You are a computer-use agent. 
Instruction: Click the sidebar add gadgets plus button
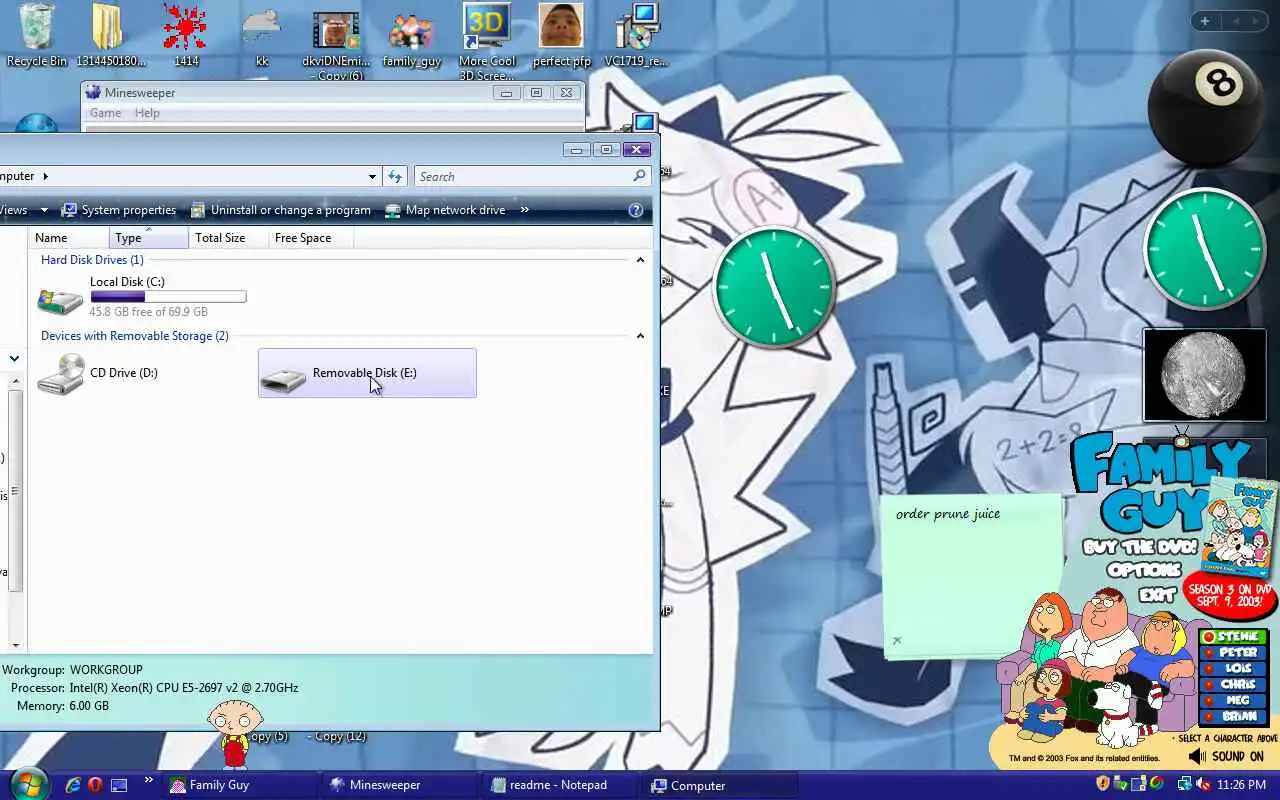(x=1205, y=21)
